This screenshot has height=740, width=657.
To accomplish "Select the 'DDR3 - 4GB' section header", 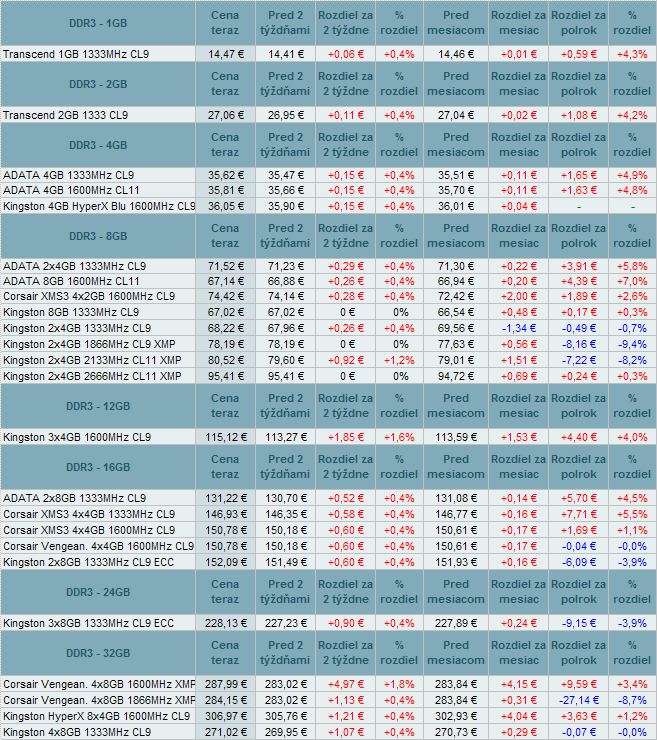I will click(98, 145).
